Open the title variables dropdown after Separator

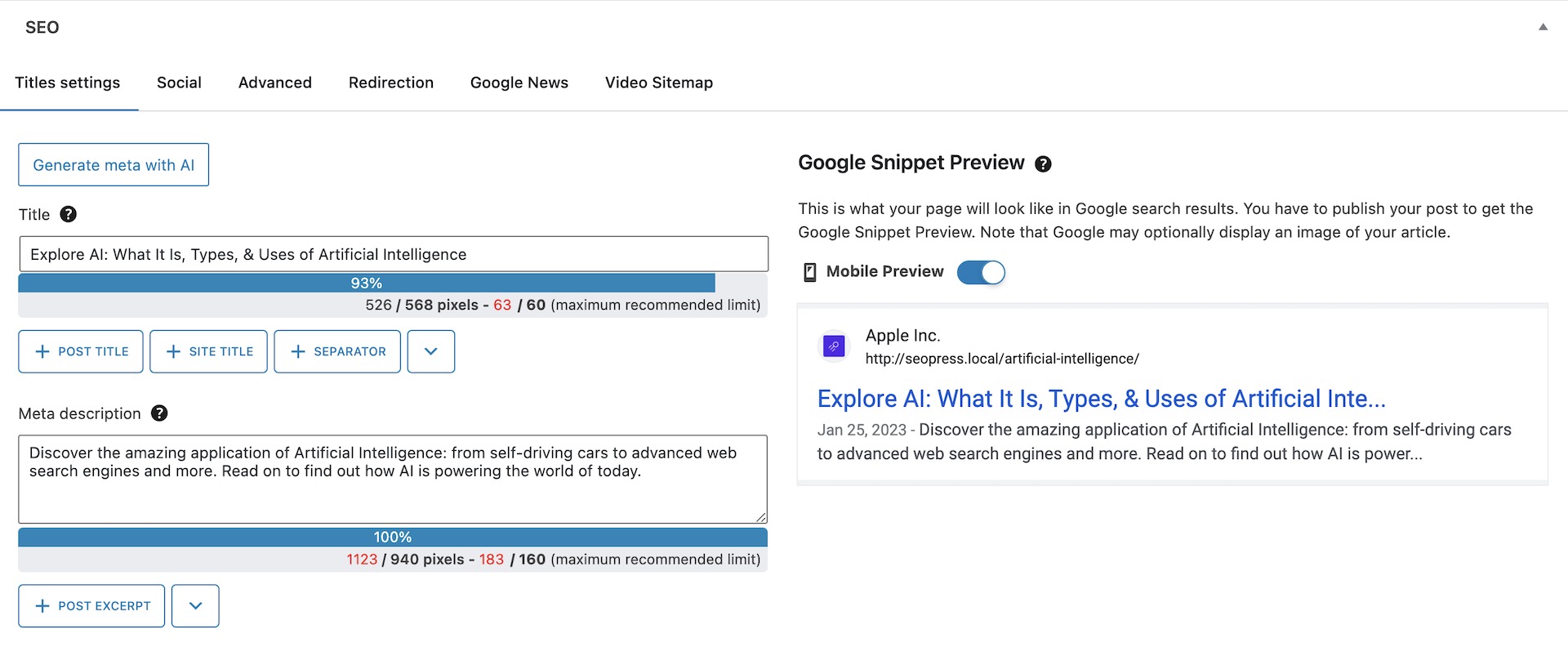coord(431,351)
